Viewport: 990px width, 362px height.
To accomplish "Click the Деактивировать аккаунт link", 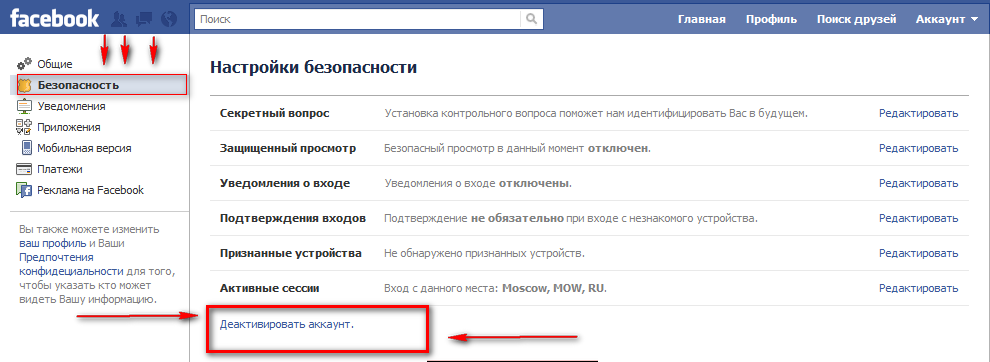I will pyautogui.click(x=287, y=325).
